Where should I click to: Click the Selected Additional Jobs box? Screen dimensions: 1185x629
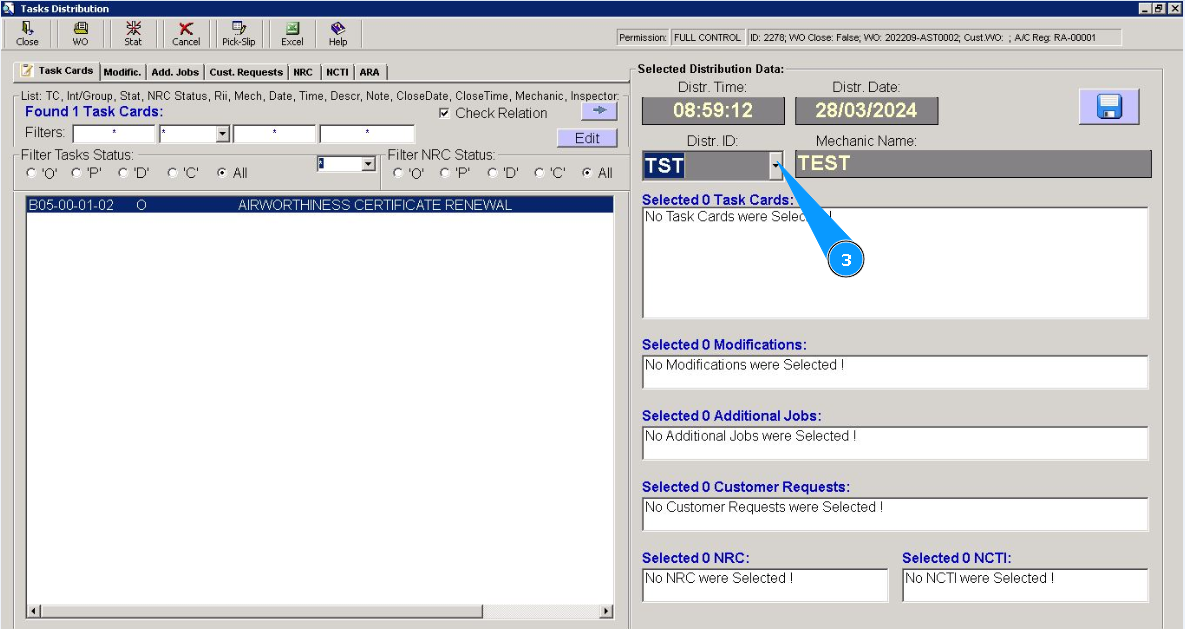coord(896,443)
